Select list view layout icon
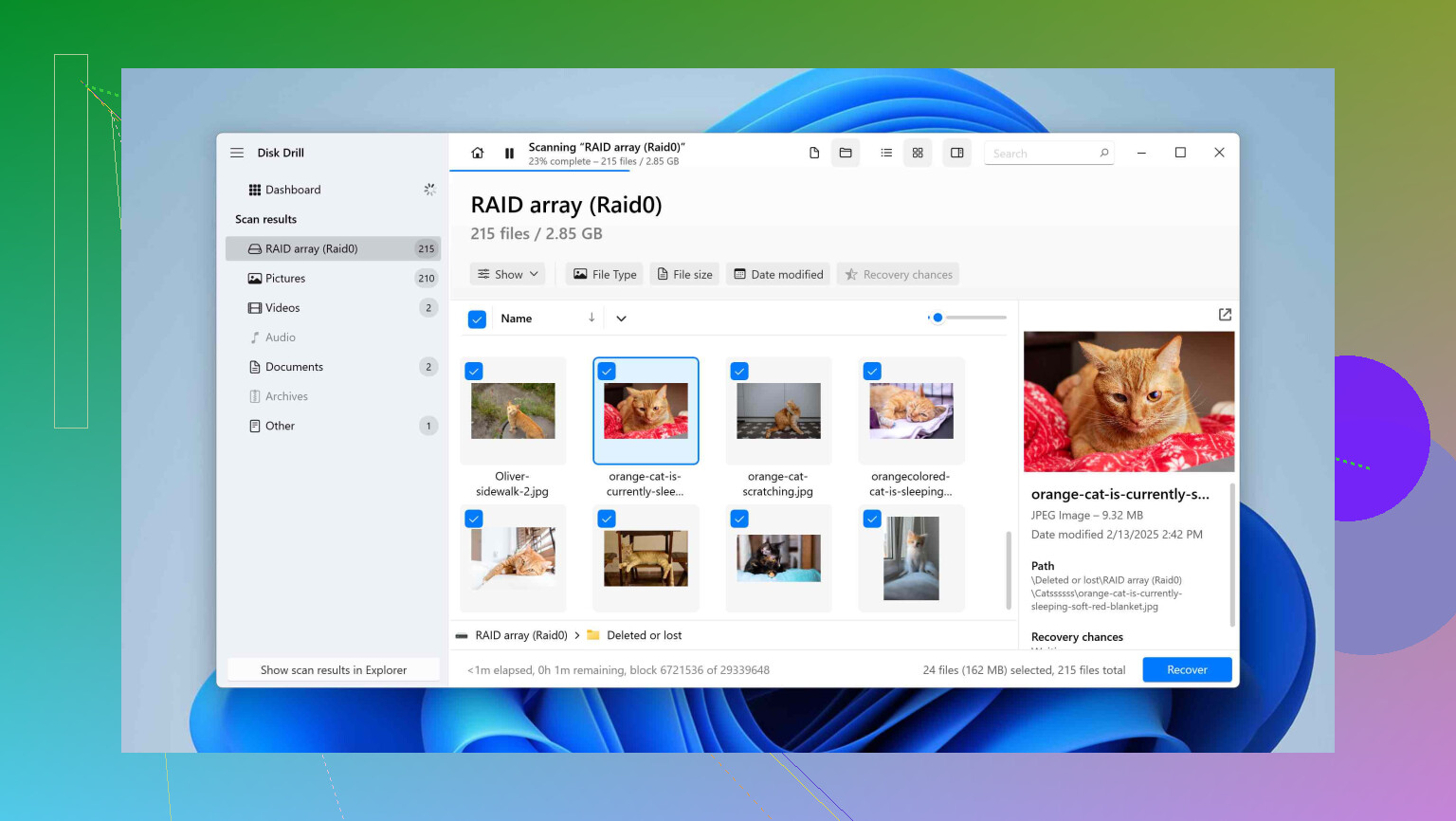Screen dimensions: 1456x821 (886, 153)
